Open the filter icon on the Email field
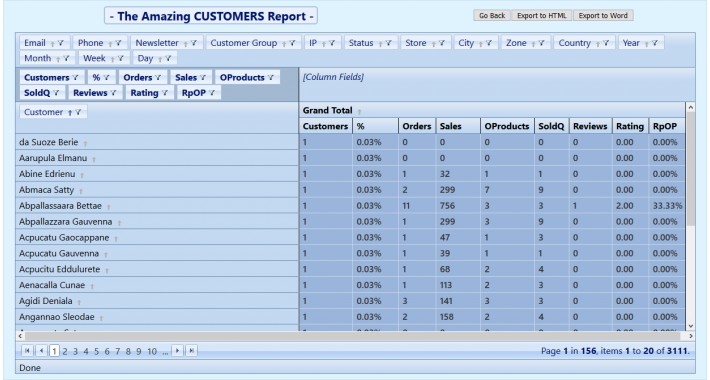Screen dimensions: 710x380 (61, 43)
